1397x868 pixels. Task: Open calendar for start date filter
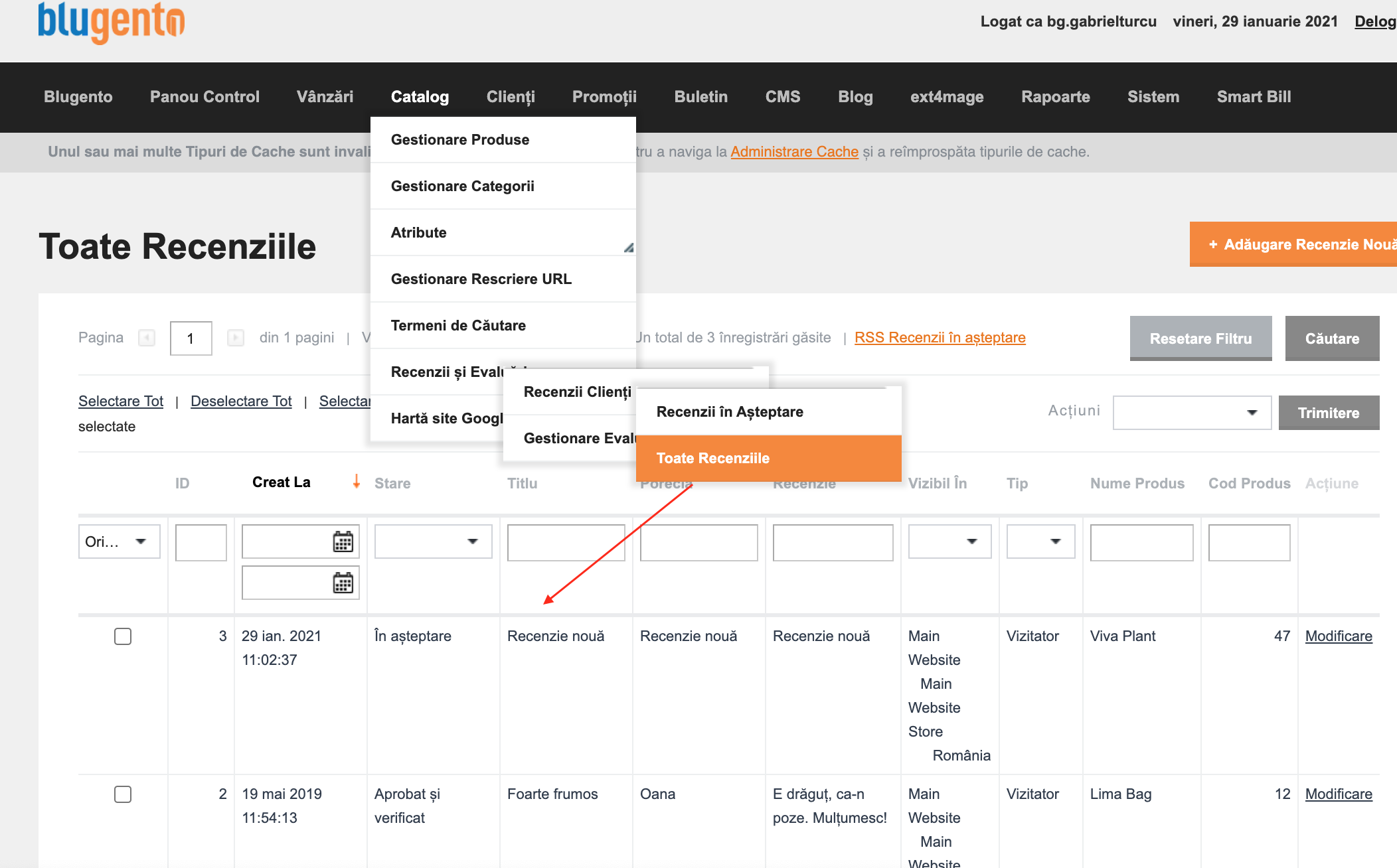click(x=343, y=542)
